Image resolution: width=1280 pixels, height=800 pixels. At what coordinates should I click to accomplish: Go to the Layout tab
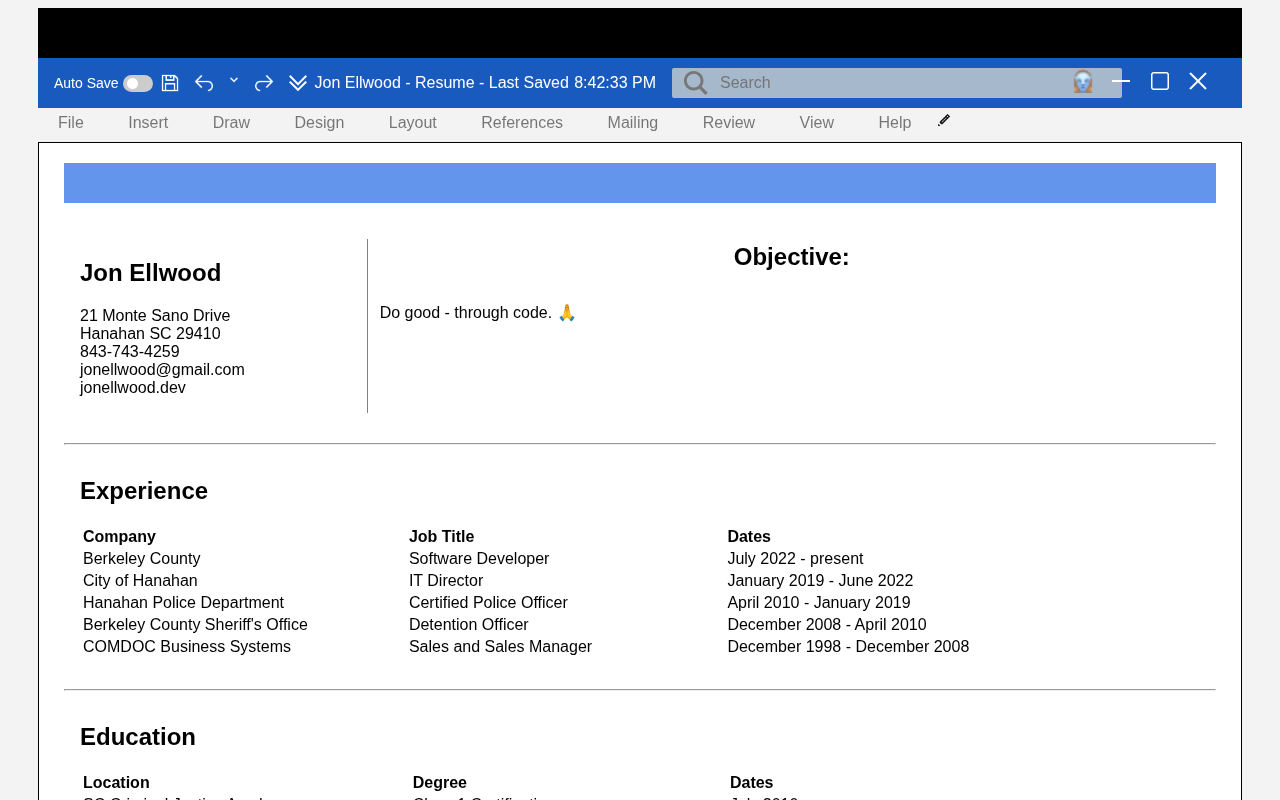413,123
